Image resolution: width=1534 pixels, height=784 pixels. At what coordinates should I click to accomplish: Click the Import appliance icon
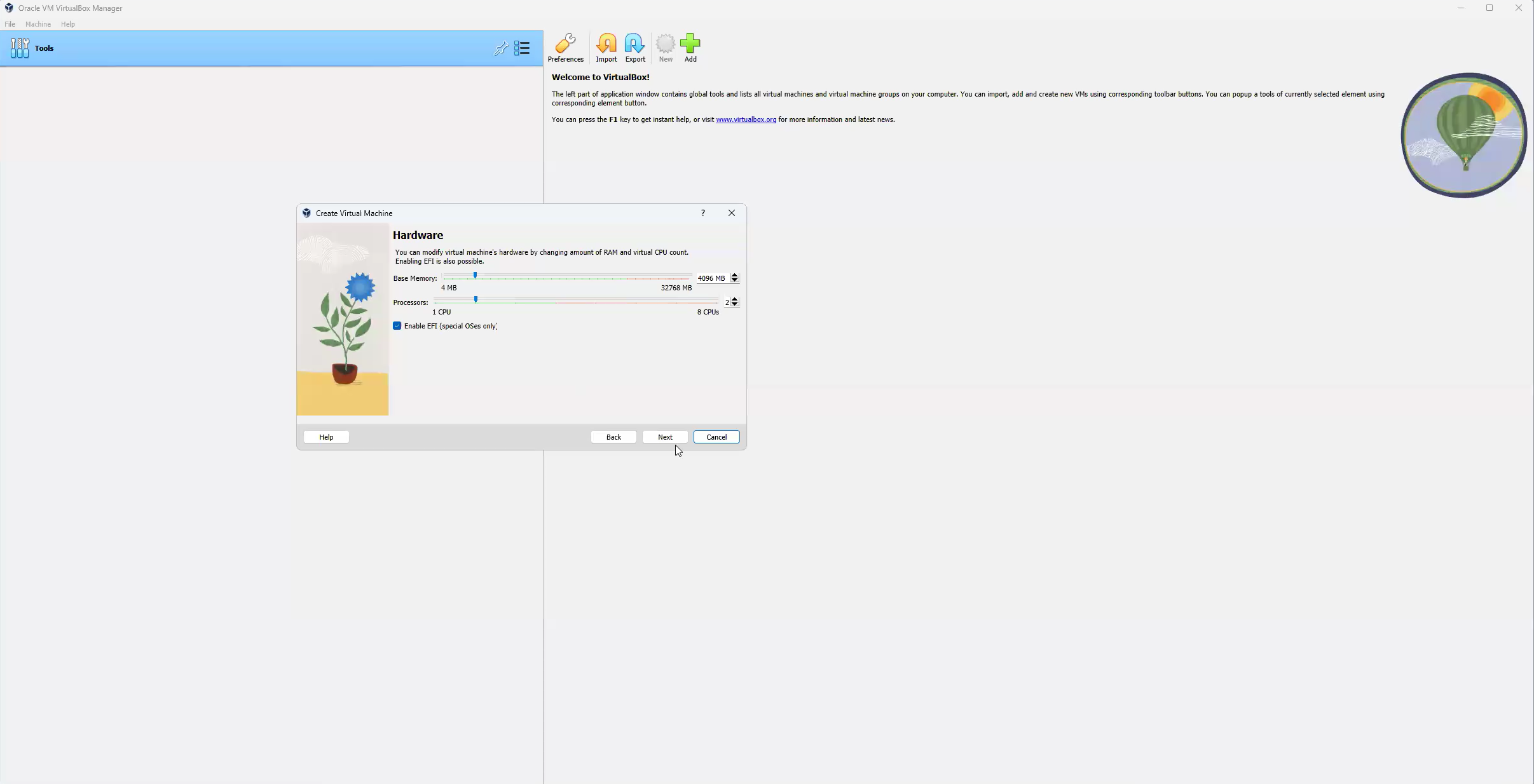pyautogui.click(x=606, y=47)
